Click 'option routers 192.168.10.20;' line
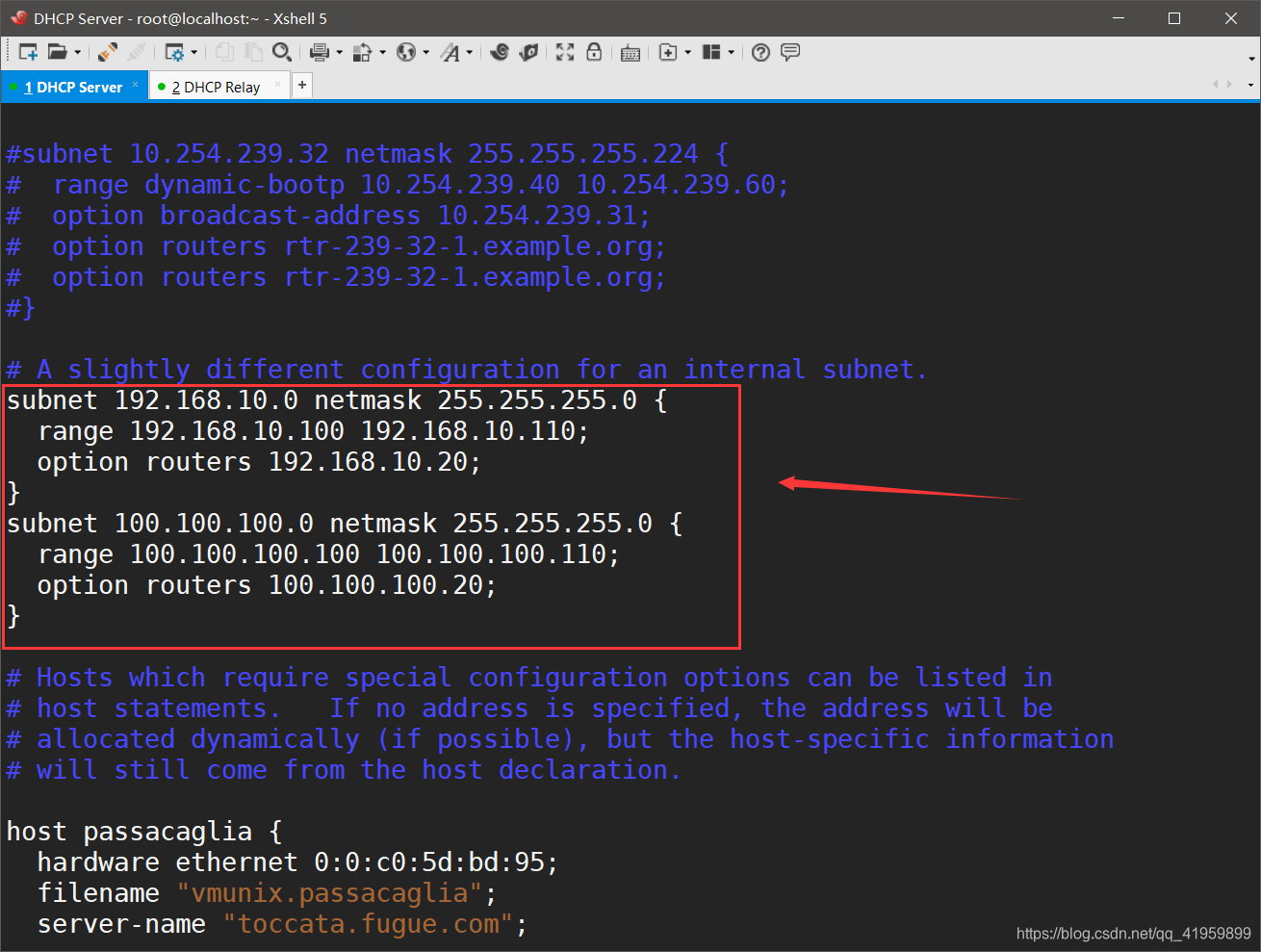Image resolution: width=1261 pixels, height=952 pixels. [x=259, y=462]
